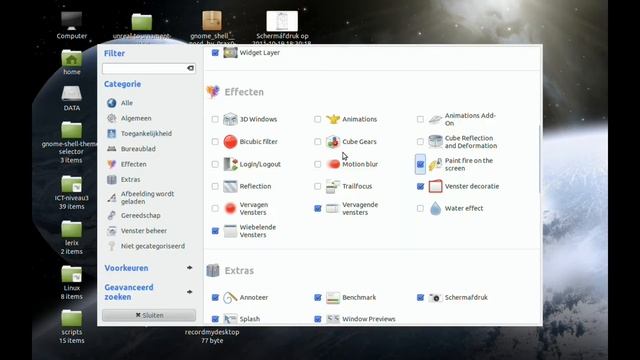Open the Motion blur plugin icon
The image size is (640, 360).
point(333,164)
